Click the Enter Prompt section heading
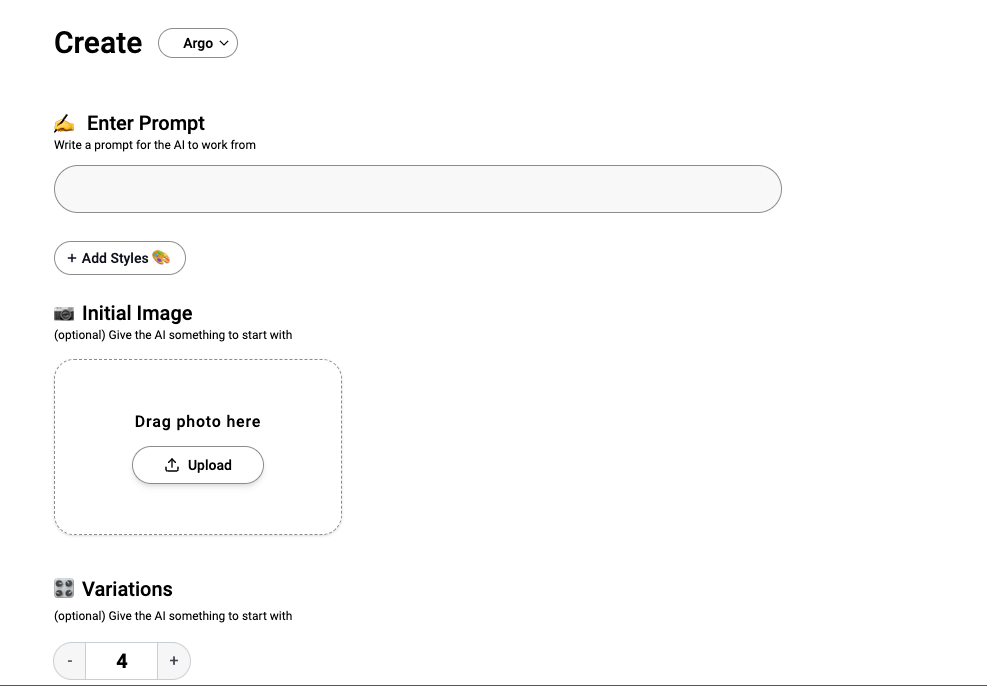987x686 pixels. tap(145, 123)
